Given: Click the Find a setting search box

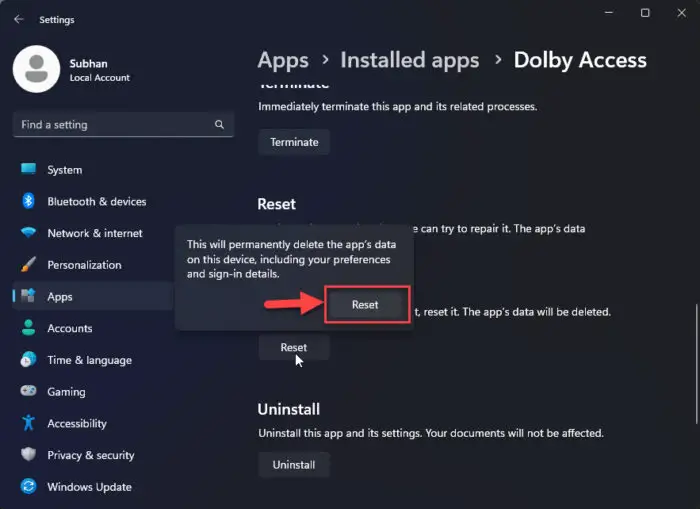Looking at the screenshot, I should 123,125.
